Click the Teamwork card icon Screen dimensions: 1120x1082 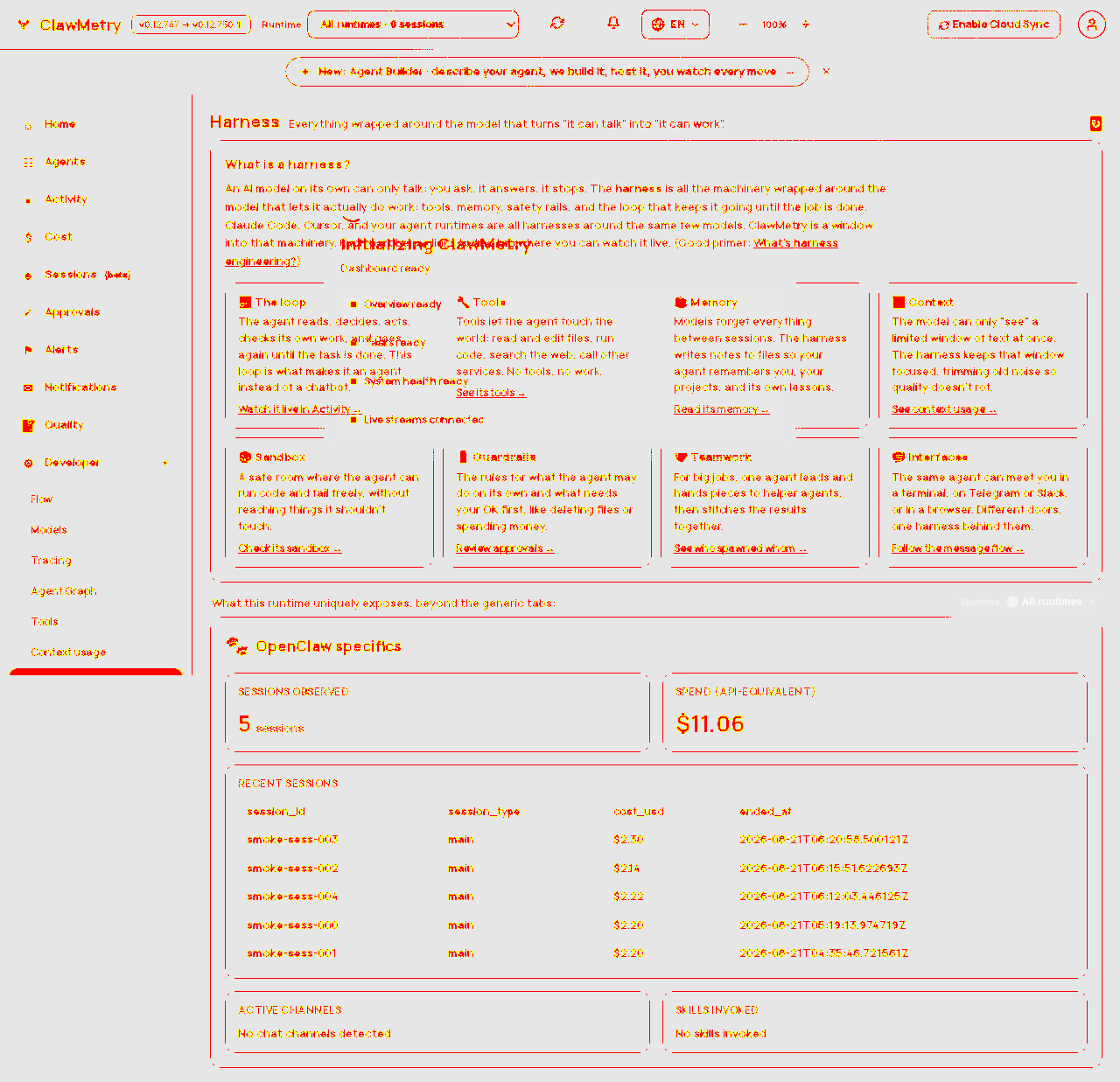[x=681, y=457]
